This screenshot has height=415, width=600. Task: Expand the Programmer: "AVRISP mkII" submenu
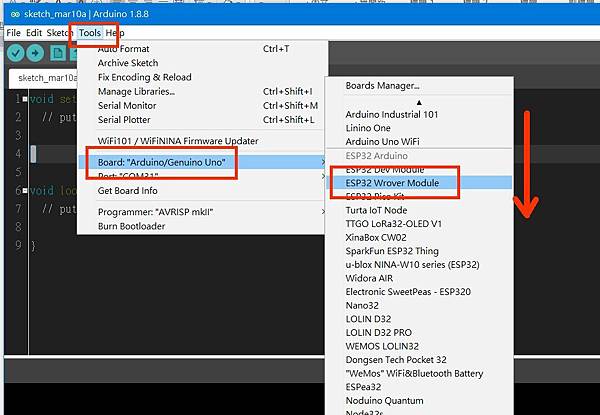point(202,212)
